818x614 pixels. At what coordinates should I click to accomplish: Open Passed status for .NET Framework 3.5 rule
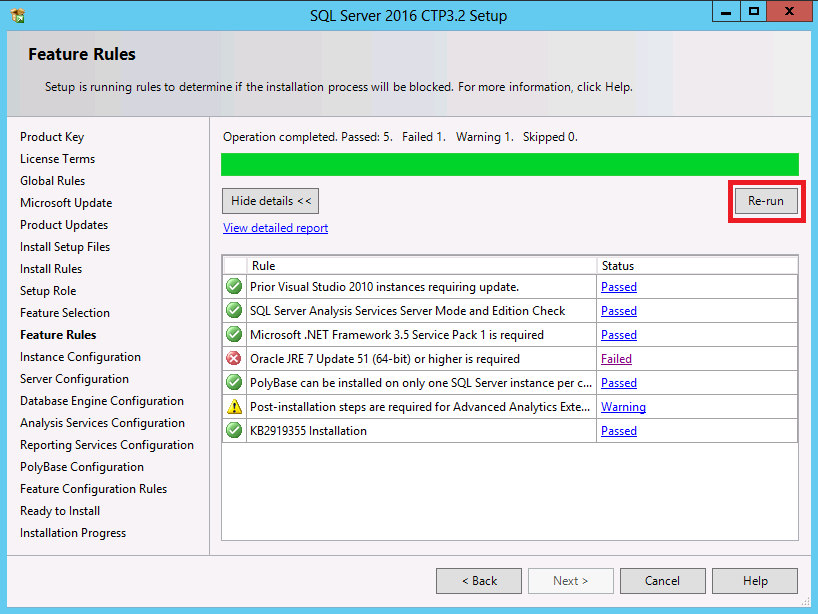pyautogui.click(x=619, y=335)
